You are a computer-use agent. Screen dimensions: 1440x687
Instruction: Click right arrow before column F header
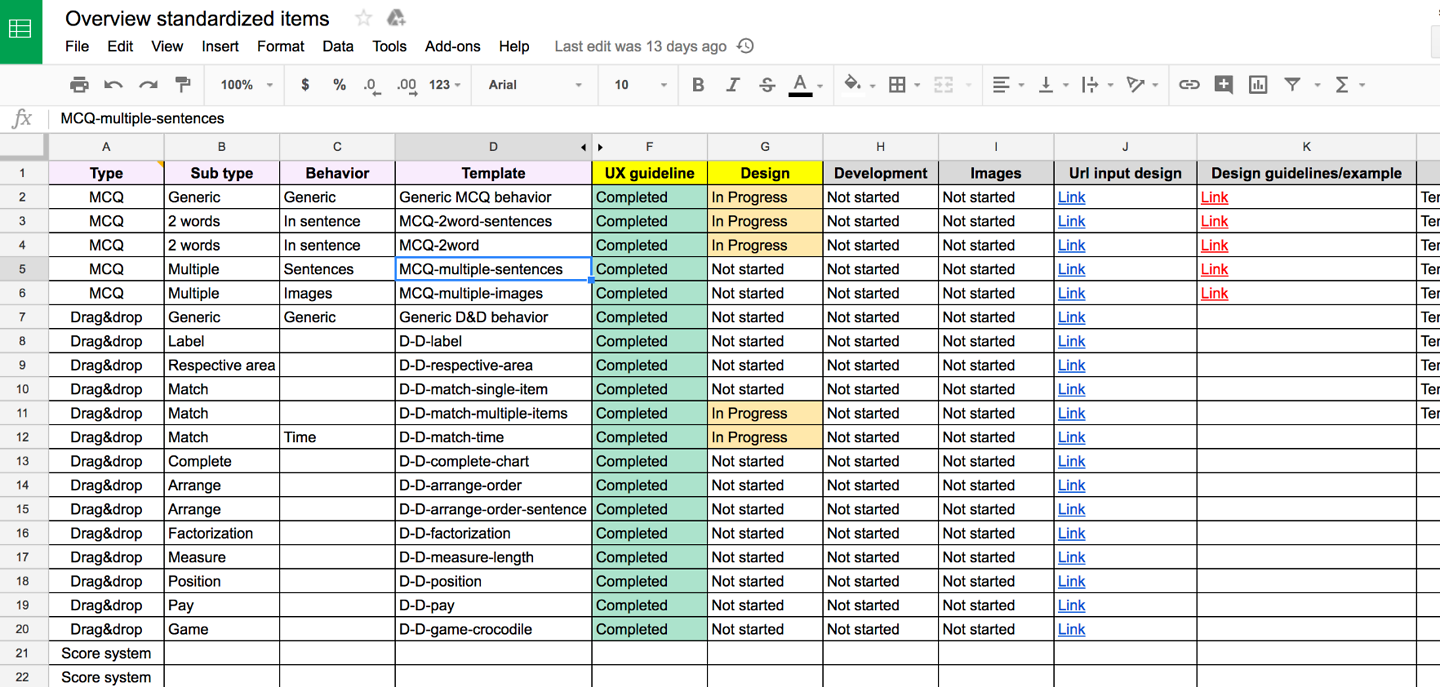[x=600, y=147]
